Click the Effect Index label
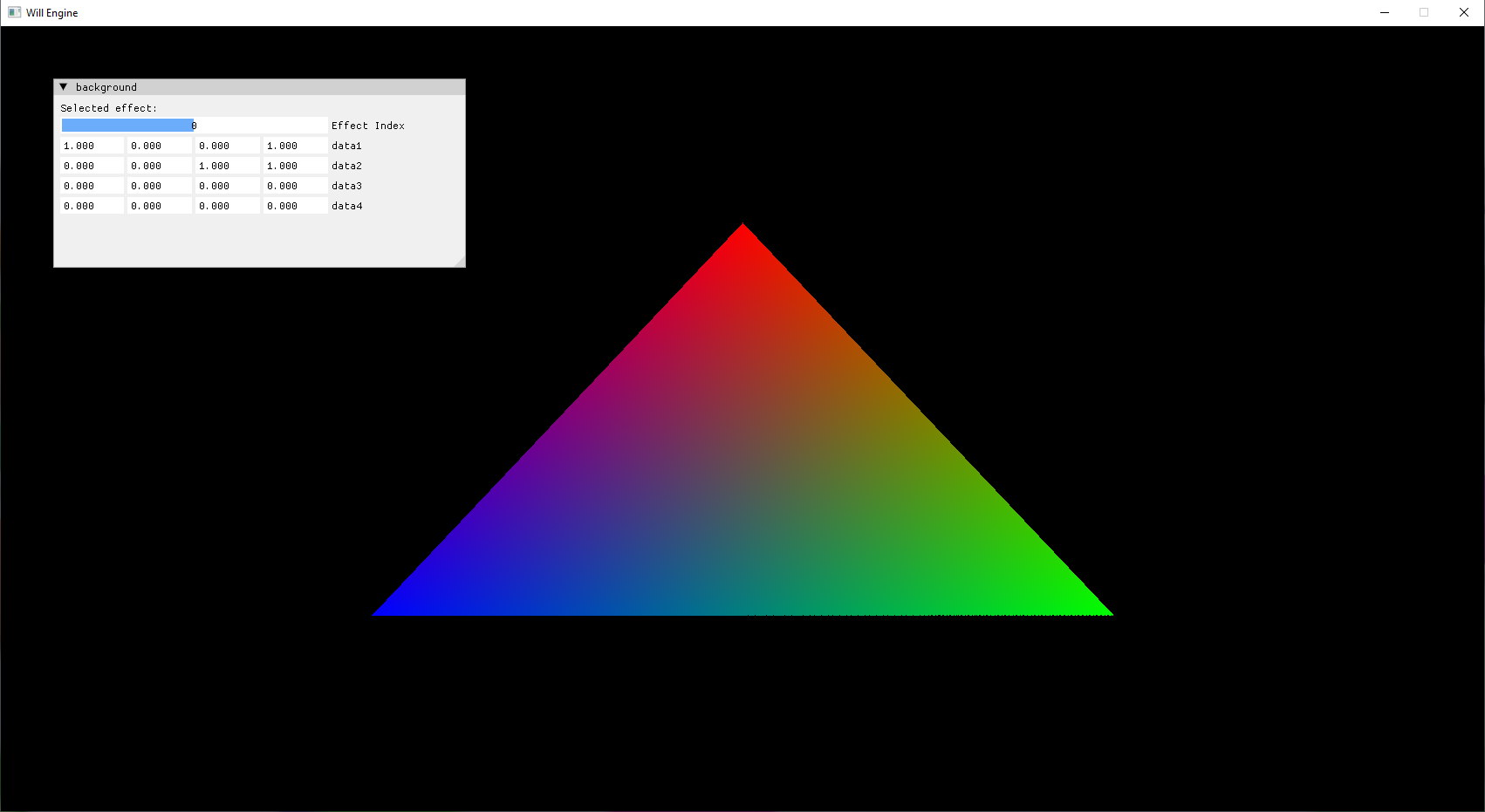Image resolution: width=1485 pixels, height=812 pixels. click(368, 125)
